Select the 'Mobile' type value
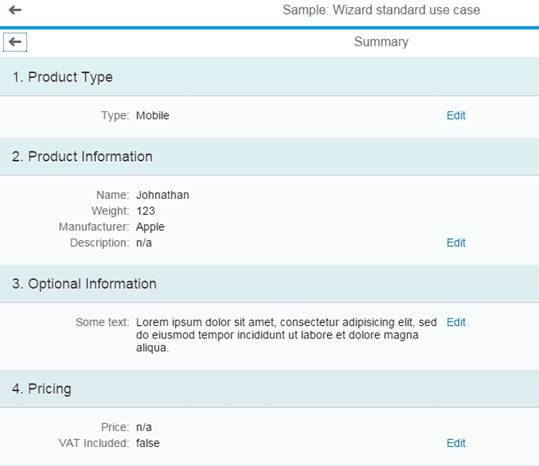This screenshot has height=466, width=539. 153,115
